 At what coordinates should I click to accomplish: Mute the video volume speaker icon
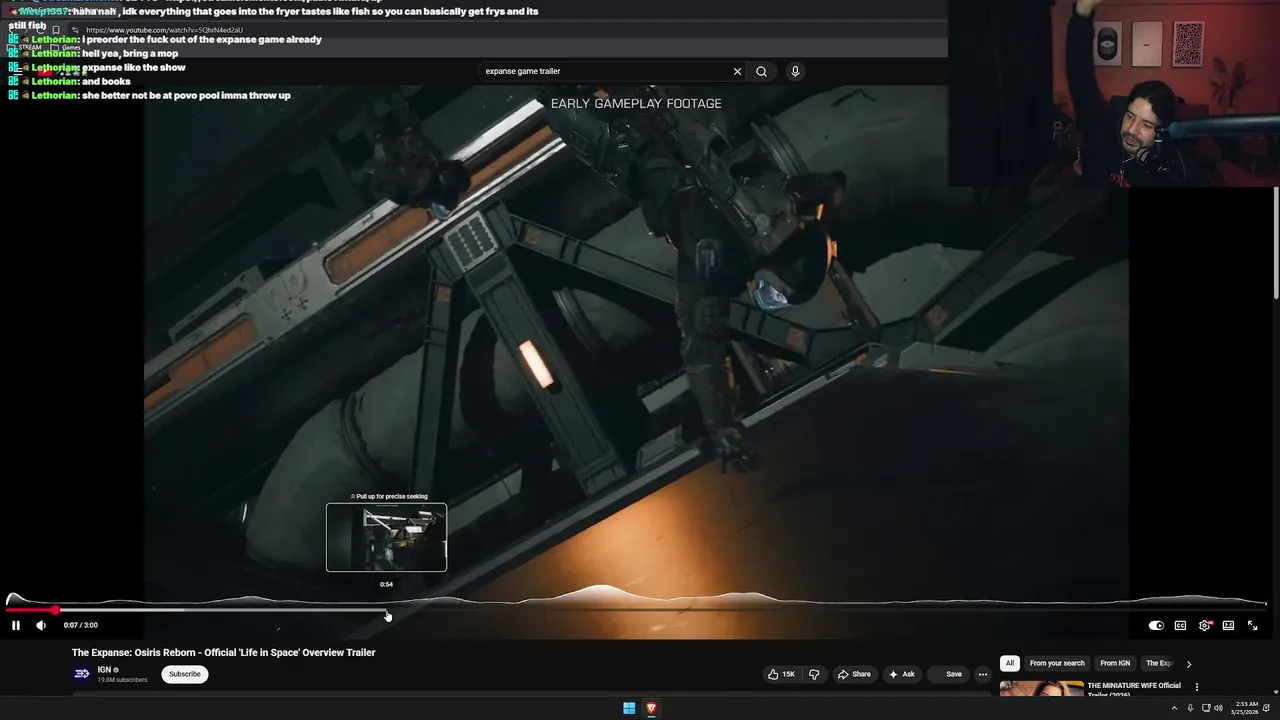click(x=41, y=625)
